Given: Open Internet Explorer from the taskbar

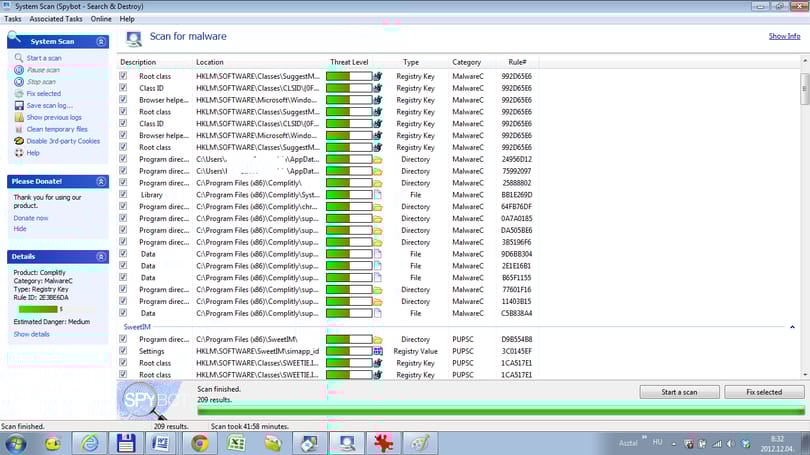Looking at the screenshot, I should pyautogui.click(x=89, y=444).
